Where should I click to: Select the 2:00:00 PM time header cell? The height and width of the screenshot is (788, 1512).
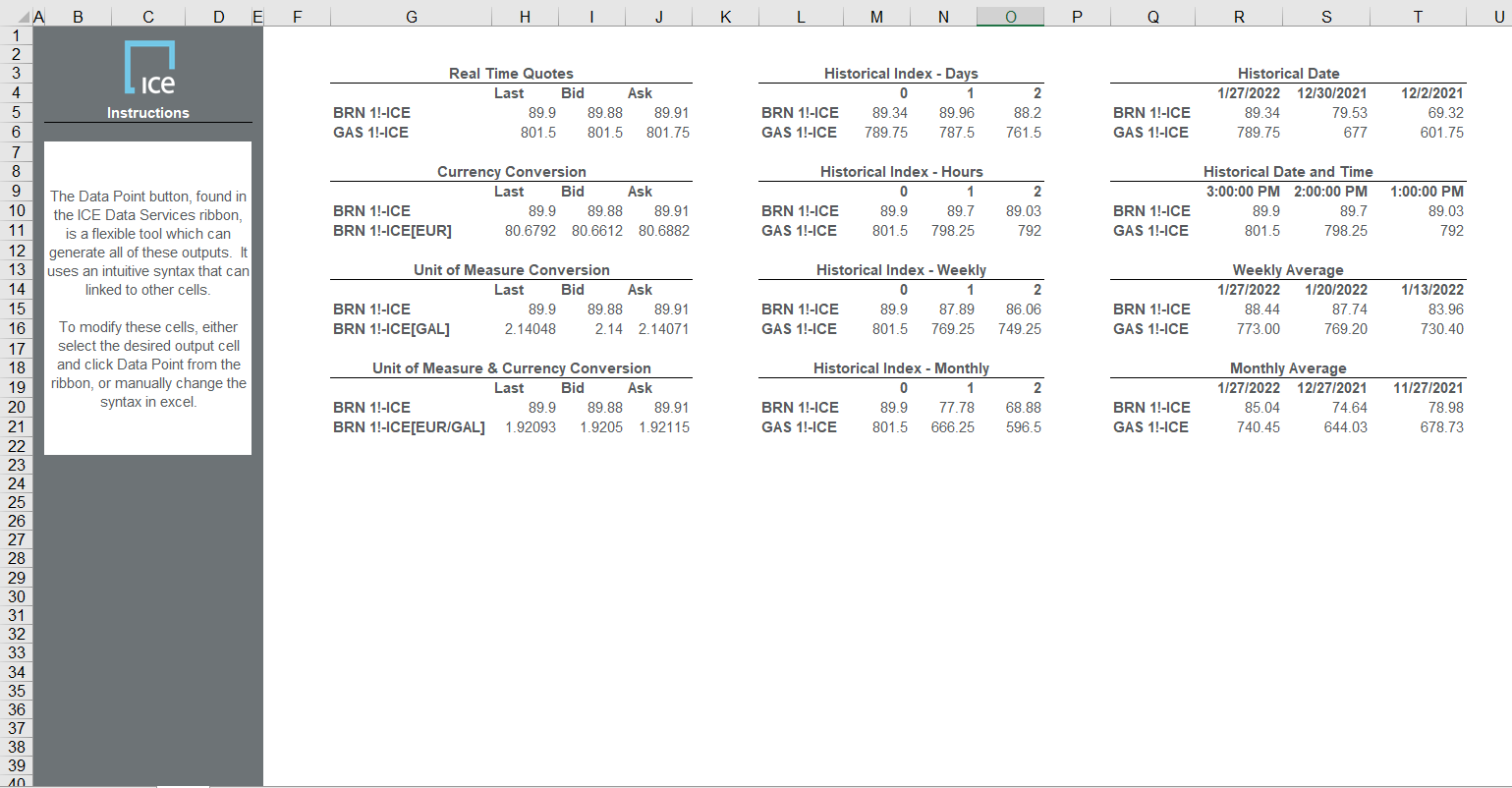(1330, 192)
